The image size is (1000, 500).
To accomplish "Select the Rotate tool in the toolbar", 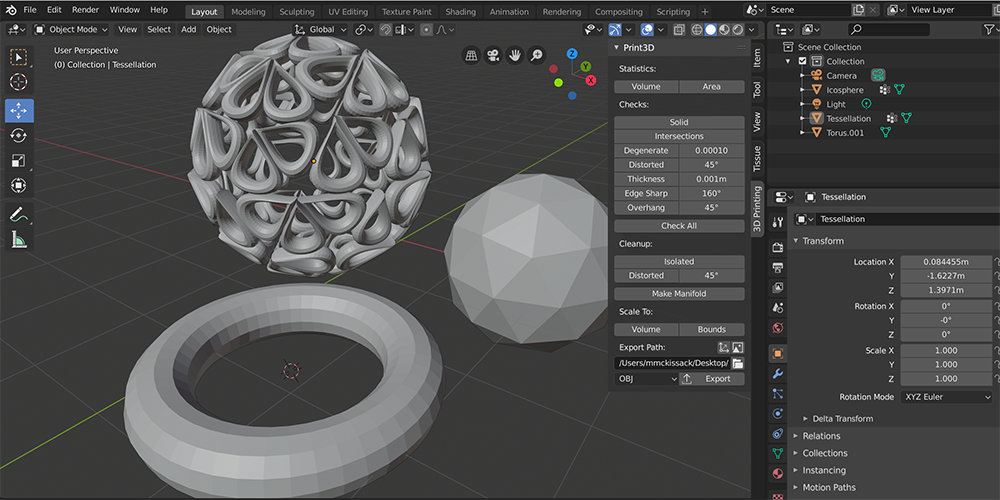I will click(x=19, y=135).
